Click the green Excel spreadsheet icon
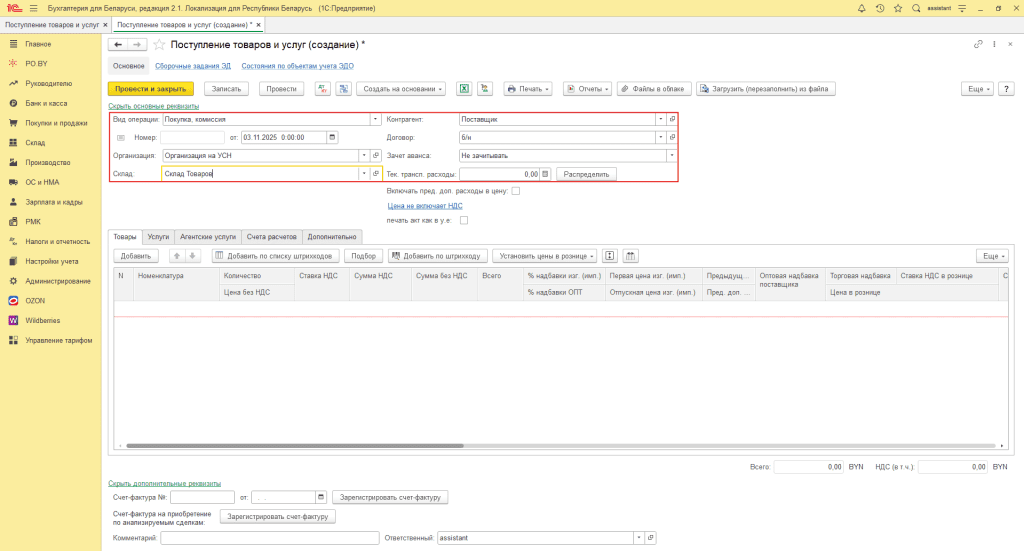Screen dimensions: 1024x551 click(464, 89)
